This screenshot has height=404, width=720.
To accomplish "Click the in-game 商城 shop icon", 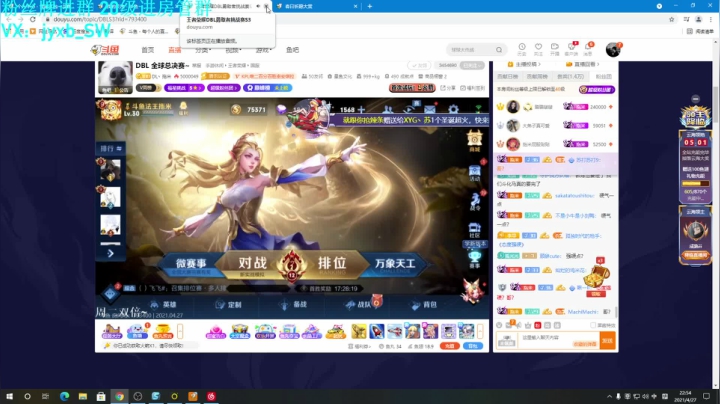I will [474, 140].
